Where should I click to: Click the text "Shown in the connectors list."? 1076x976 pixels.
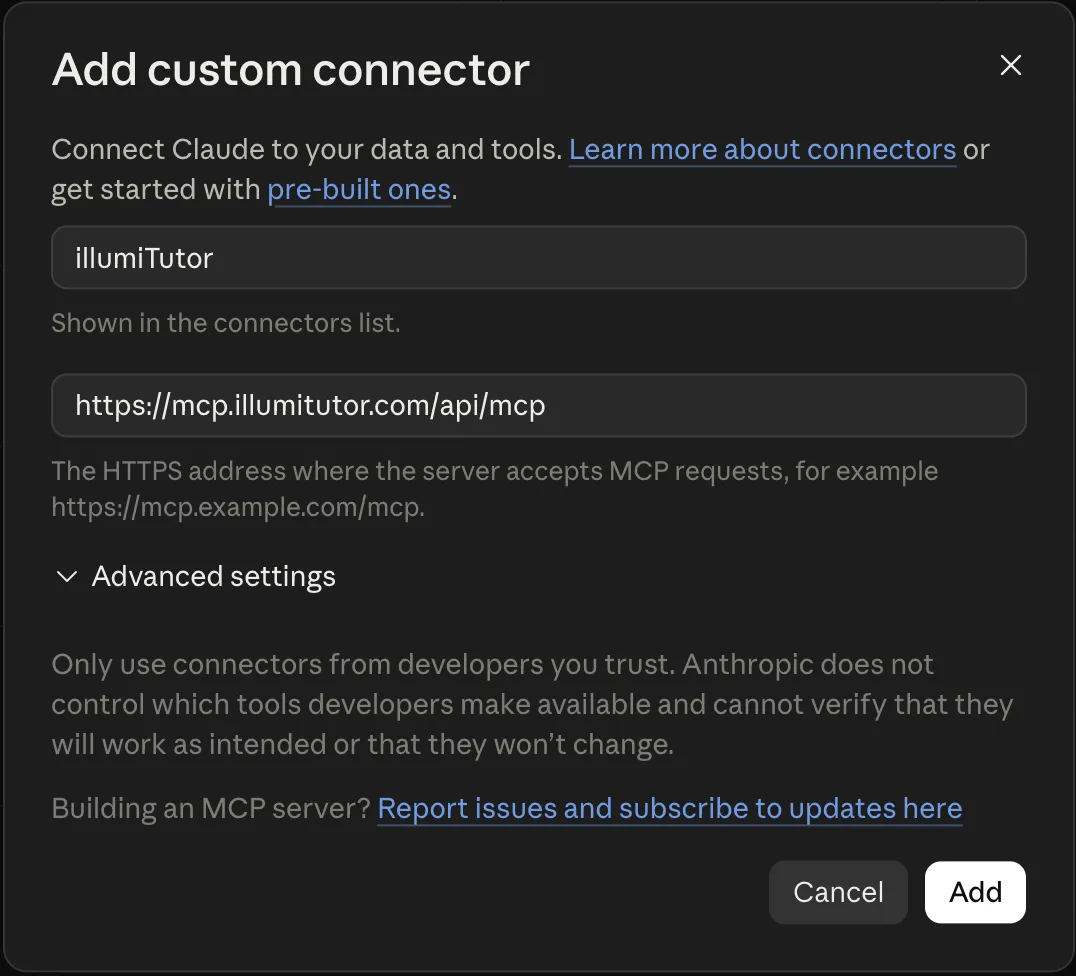(x=226, y=323)
